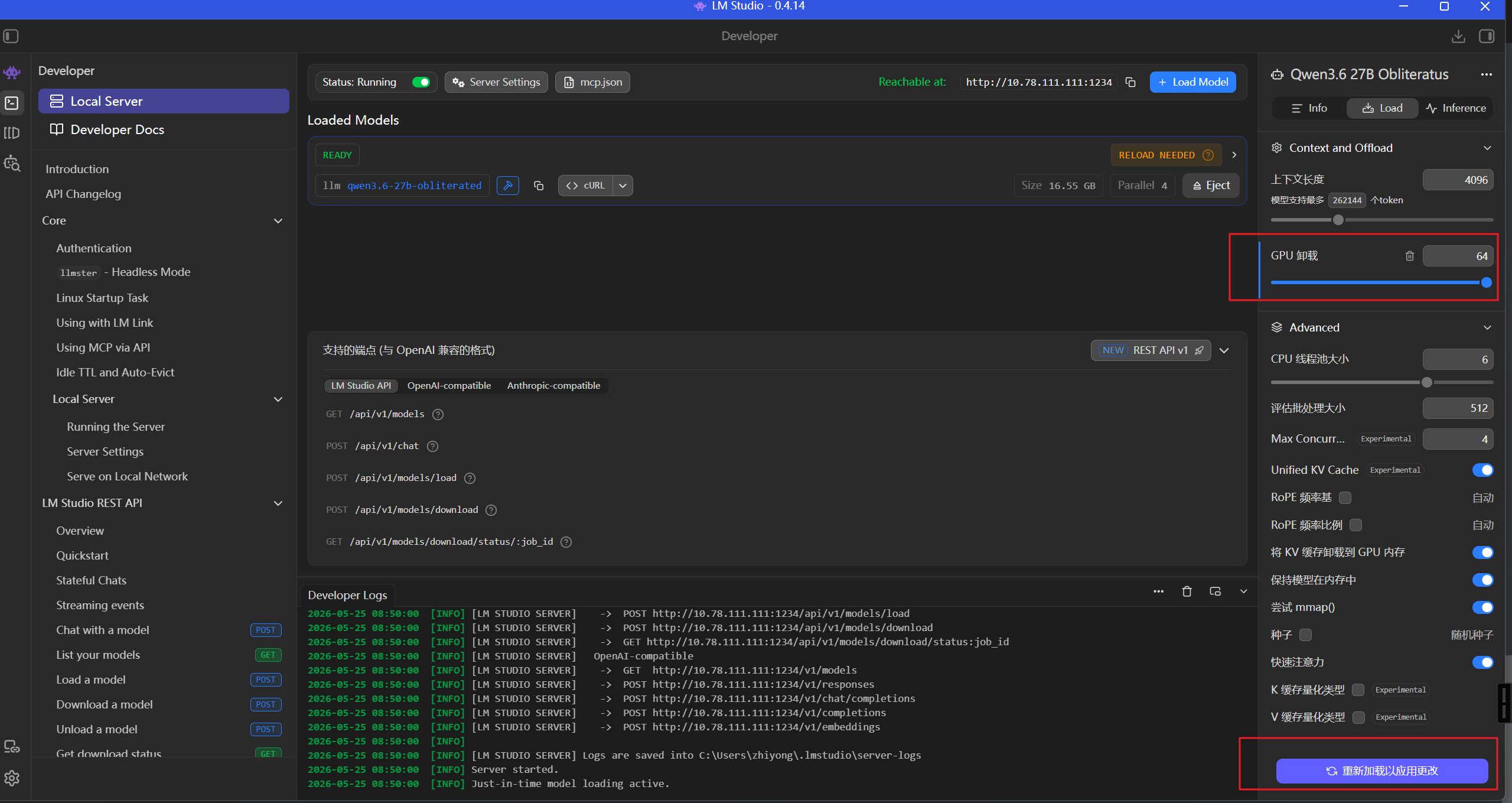
Task: Collapse the Advanced settings section
Action: (x=1487, y=327)
